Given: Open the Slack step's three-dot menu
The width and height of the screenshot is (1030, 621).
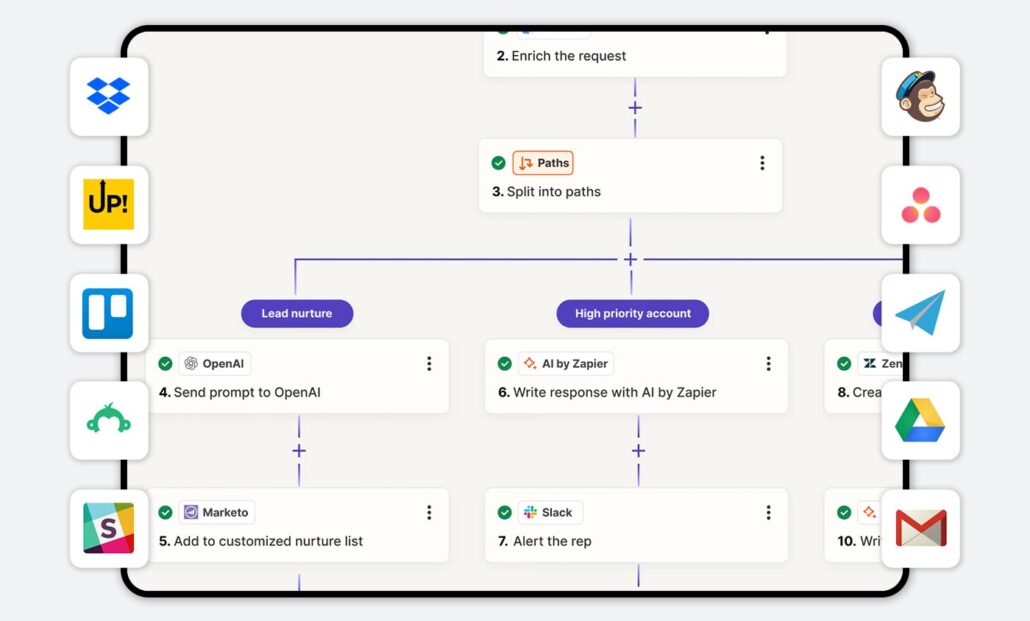Looking at the screenshot, I should pos(768,513).
